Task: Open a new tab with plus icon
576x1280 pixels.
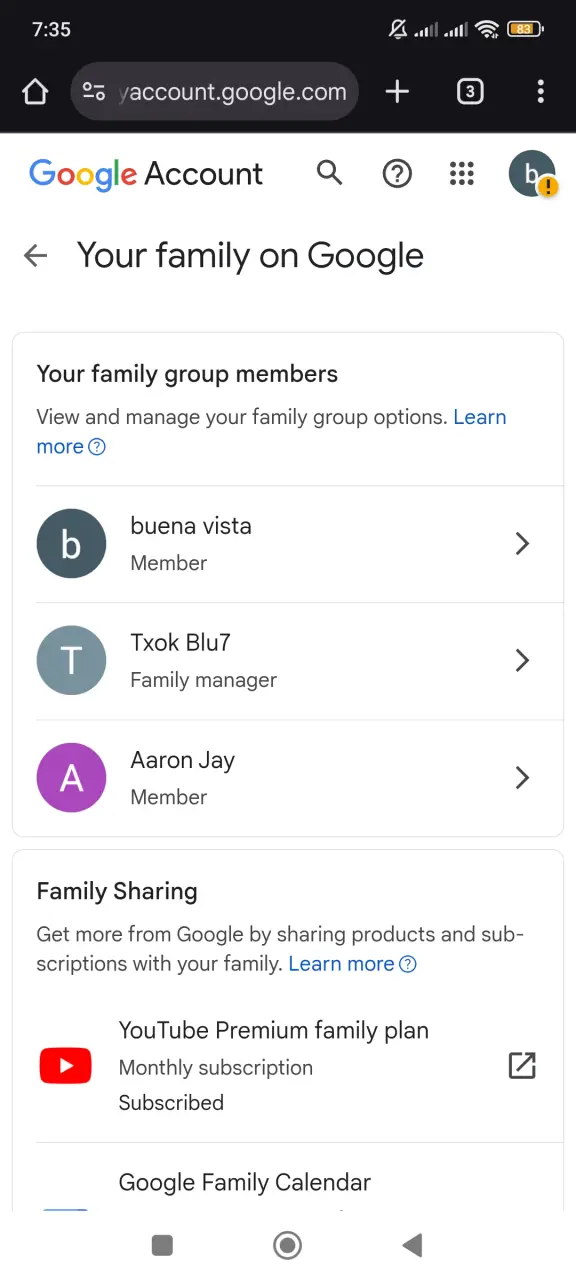Action: [397, 92]
